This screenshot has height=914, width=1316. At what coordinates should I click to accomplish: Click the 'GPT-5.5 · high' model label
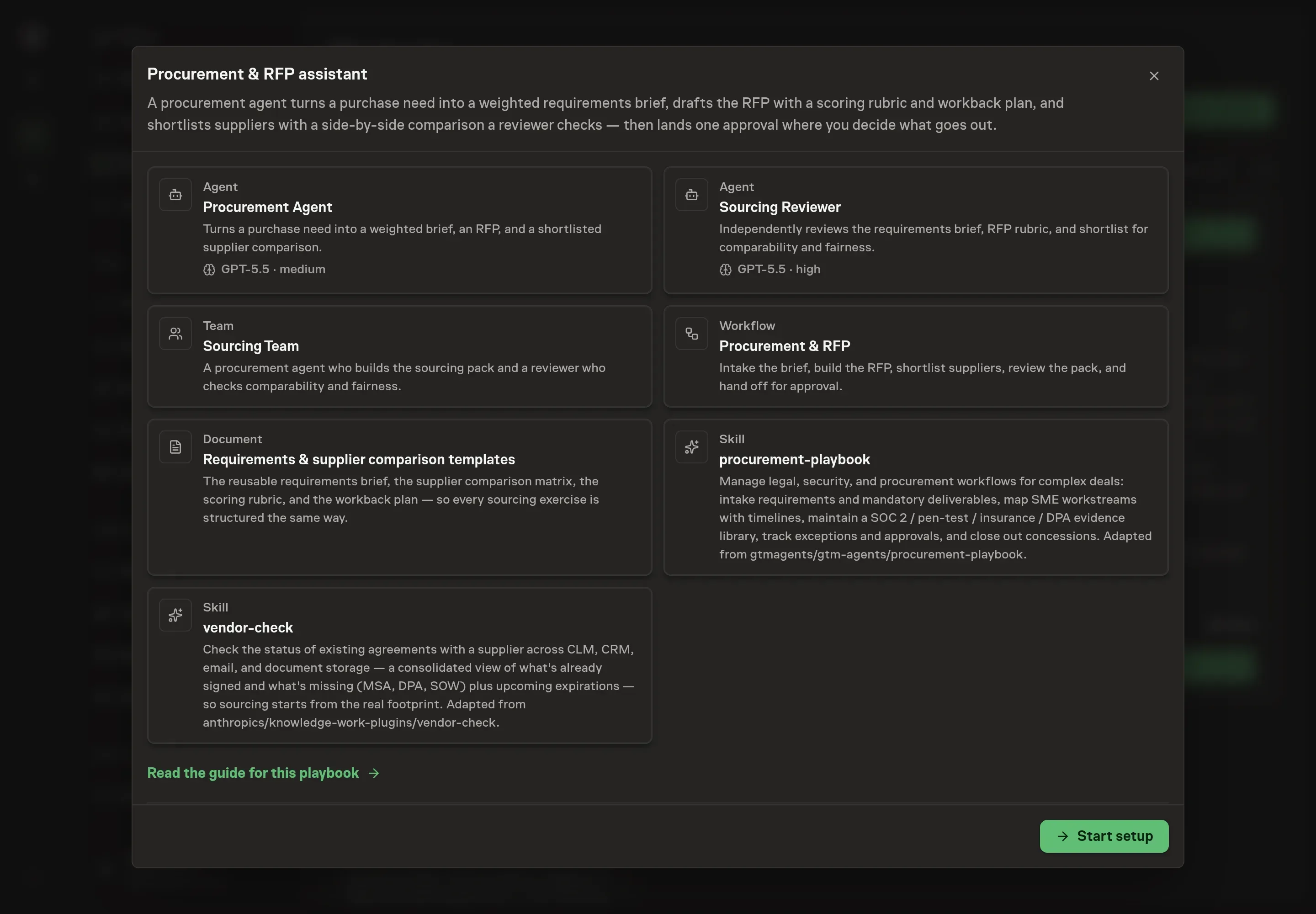pyautogui.click(x=778, y=270)
